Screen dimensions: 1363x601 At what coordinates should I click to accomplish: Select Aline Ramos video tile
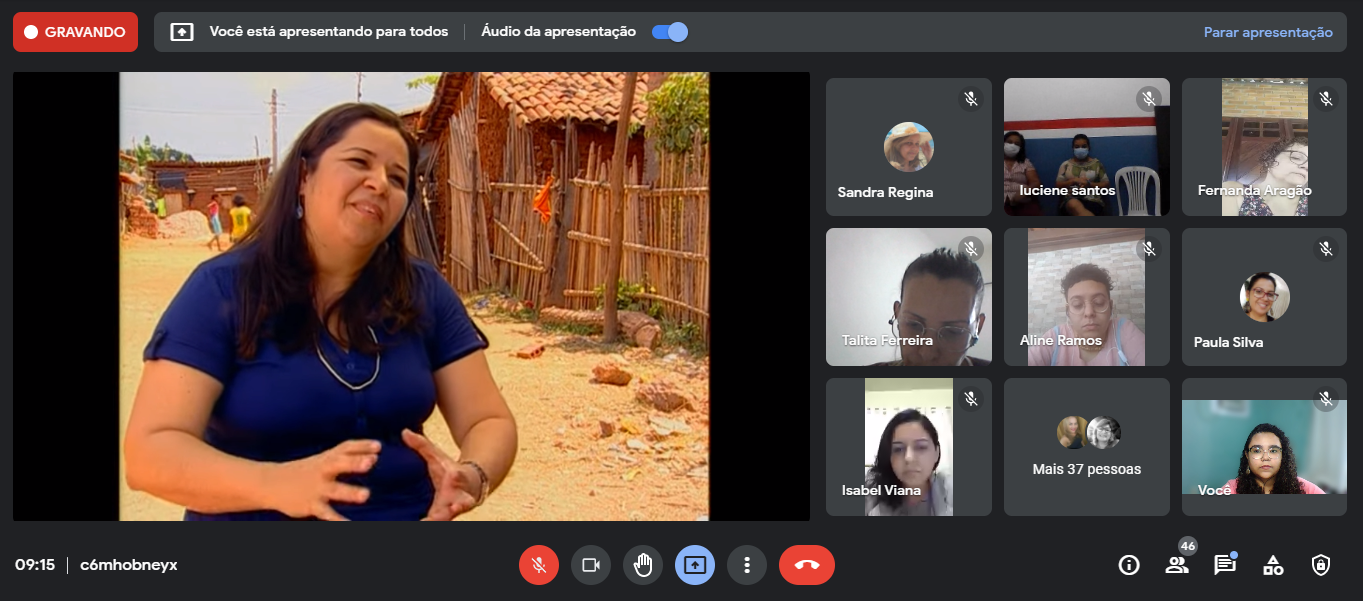1086,297
